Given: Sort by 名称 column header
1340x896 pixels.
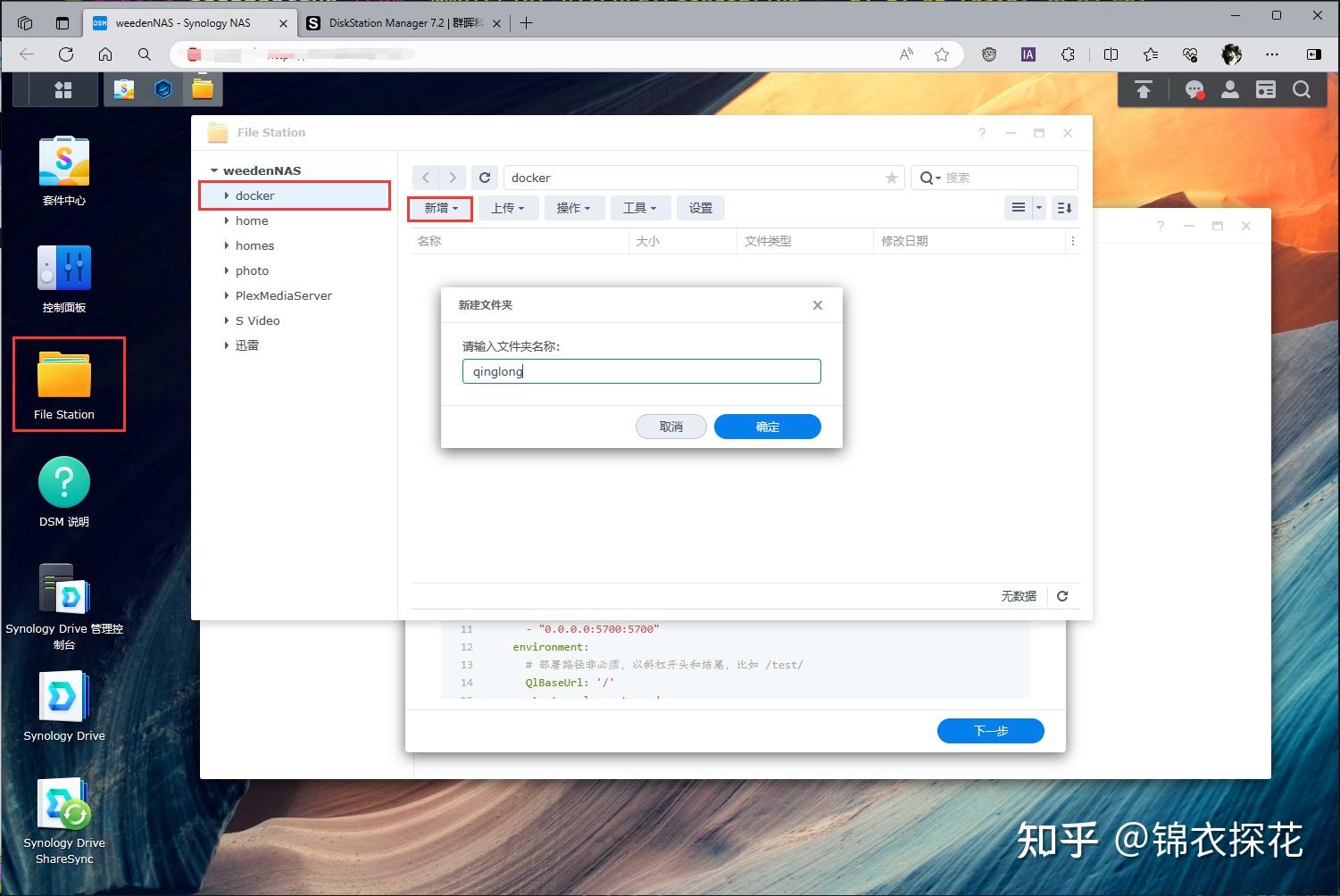Looking at the screenshot, I should coord(519,241).
